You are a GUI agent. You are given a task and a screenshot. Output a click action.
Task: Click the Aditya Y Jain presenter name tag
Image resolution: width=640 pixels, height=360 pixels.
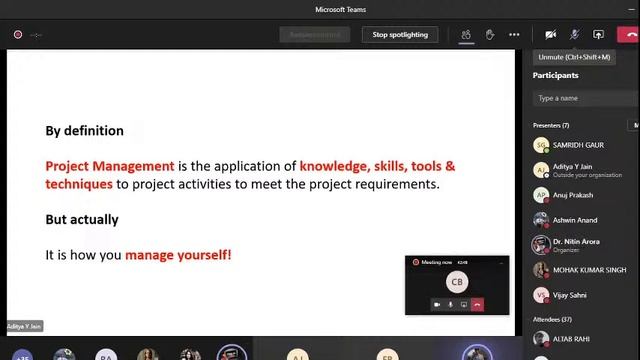[24, 326]
